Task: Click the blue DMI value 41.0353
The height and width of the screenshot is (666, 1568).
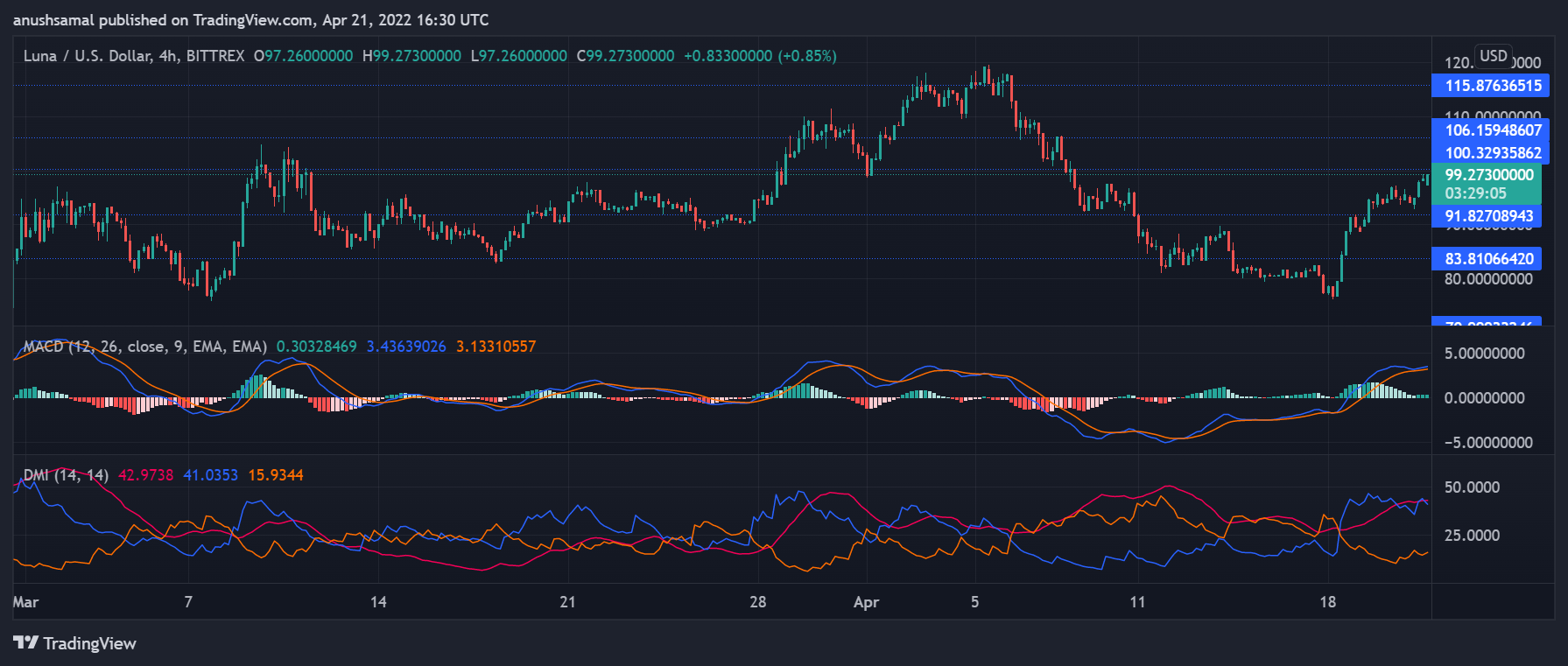Action: click(210, 475)
